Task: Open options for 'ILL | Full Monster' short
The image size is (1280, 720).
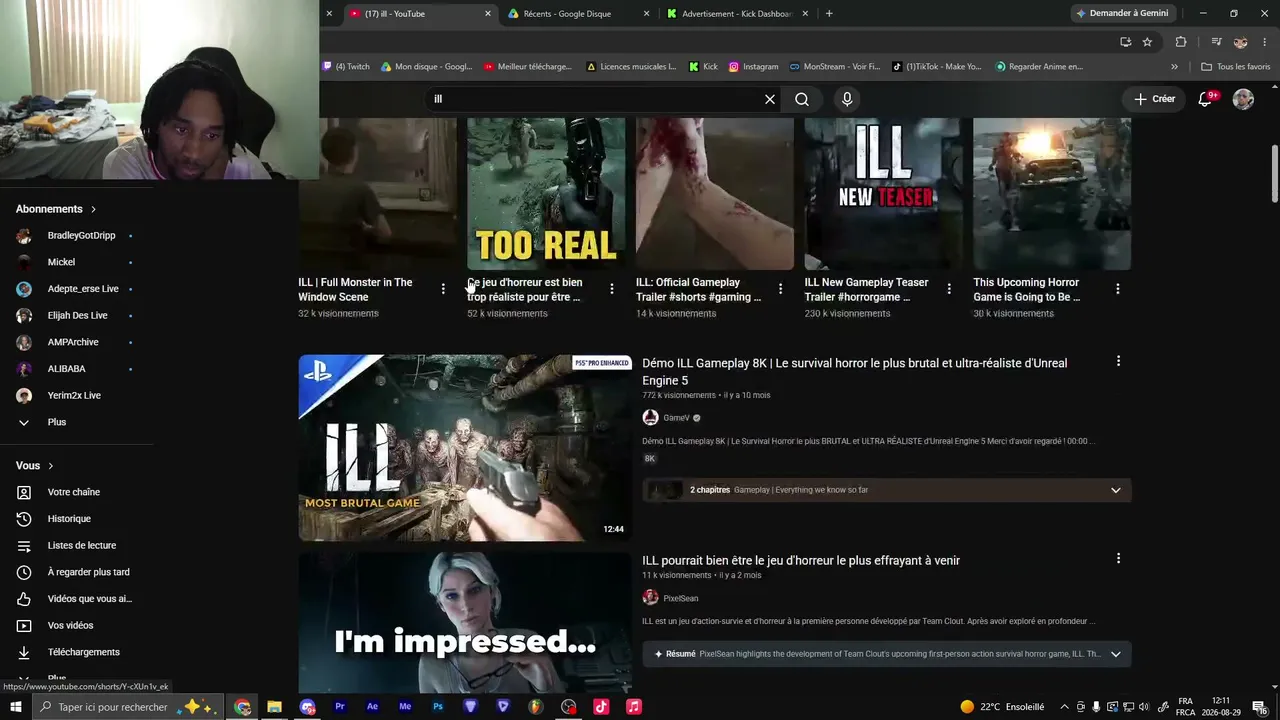Action: (443, 289)
